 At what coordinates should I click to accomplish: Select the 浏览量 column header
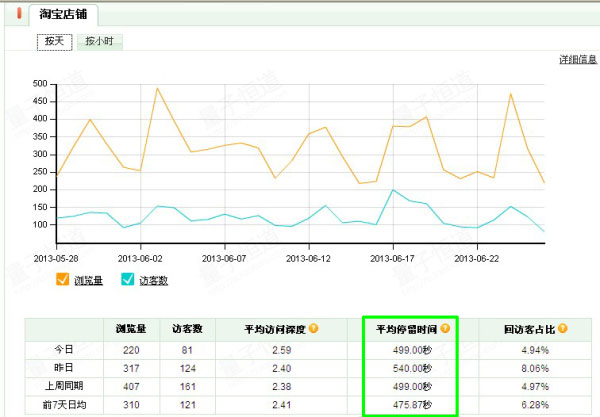pos(131,329)
